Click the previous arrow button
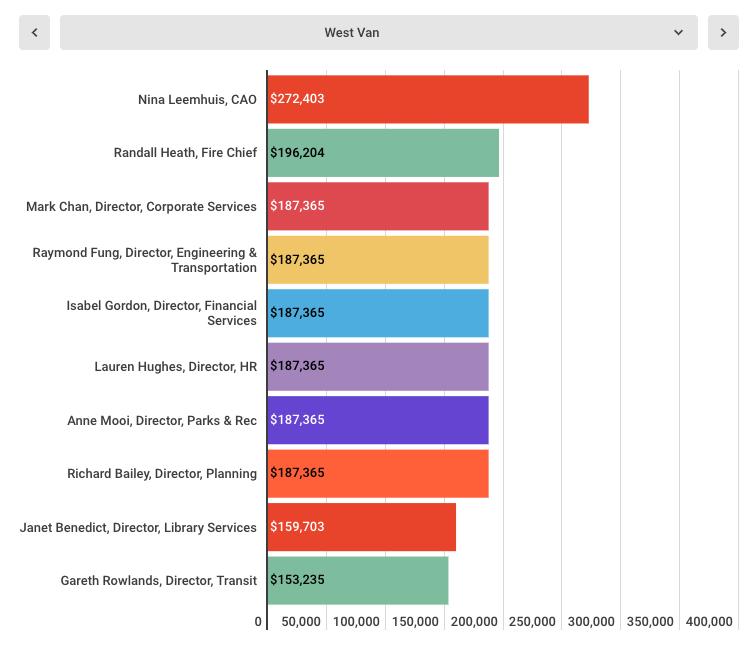752x649 pixels. tap(34, 32)
